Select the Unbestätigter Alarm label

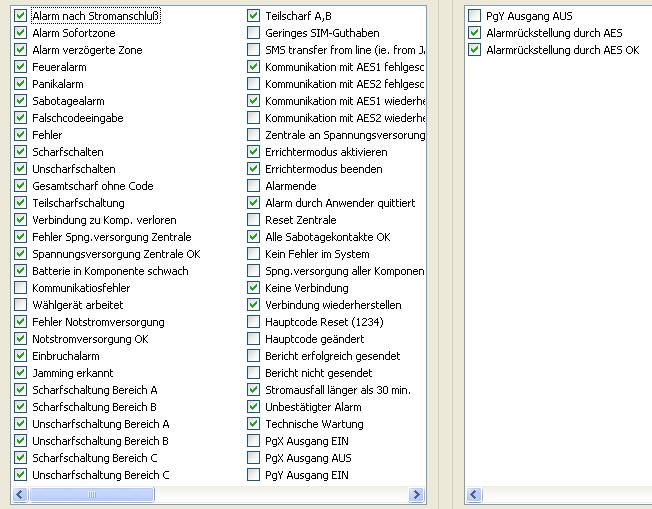point(313,407)
